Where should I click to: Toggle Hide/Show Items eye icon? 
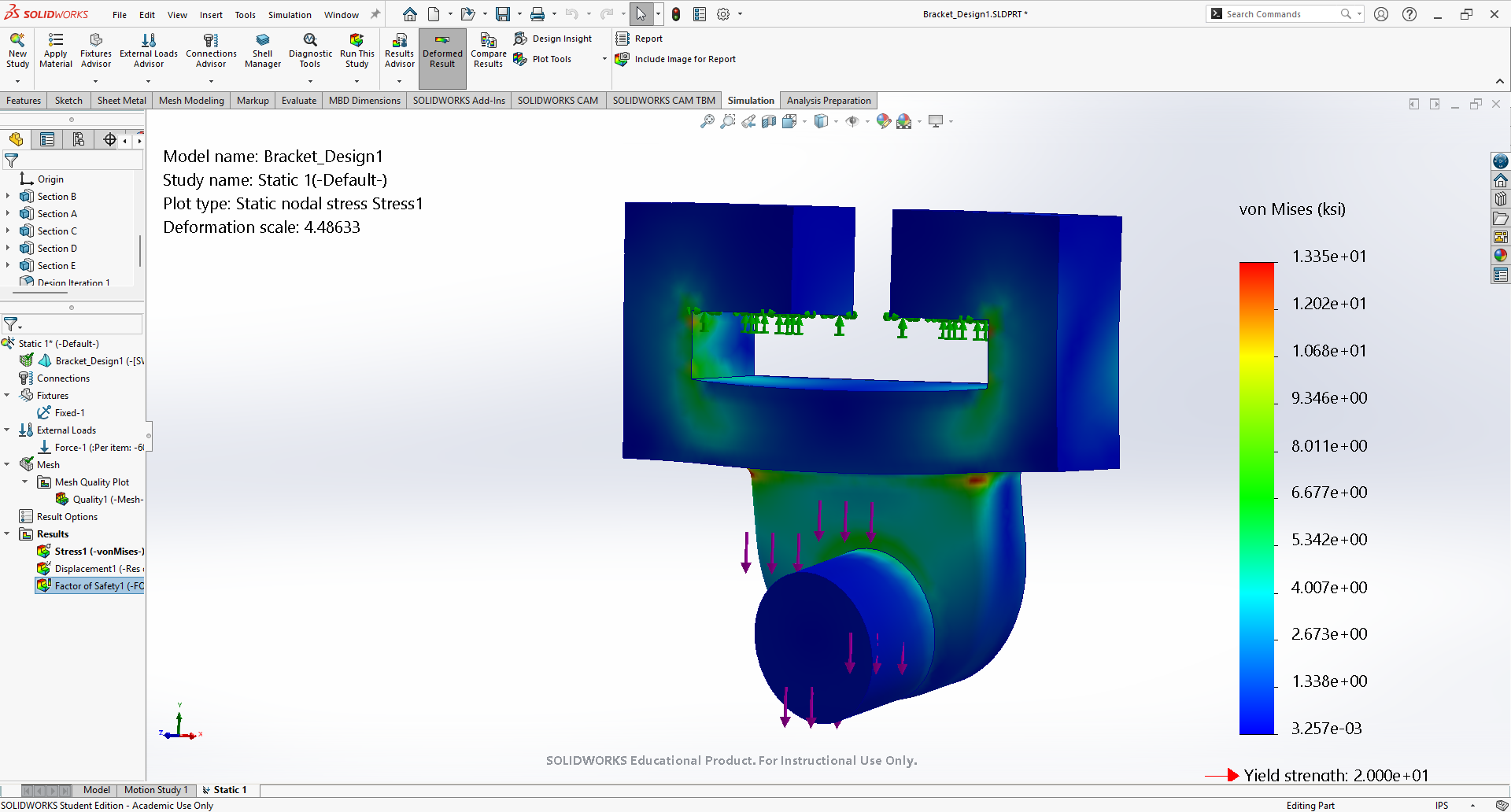click(x=852, y=121)
